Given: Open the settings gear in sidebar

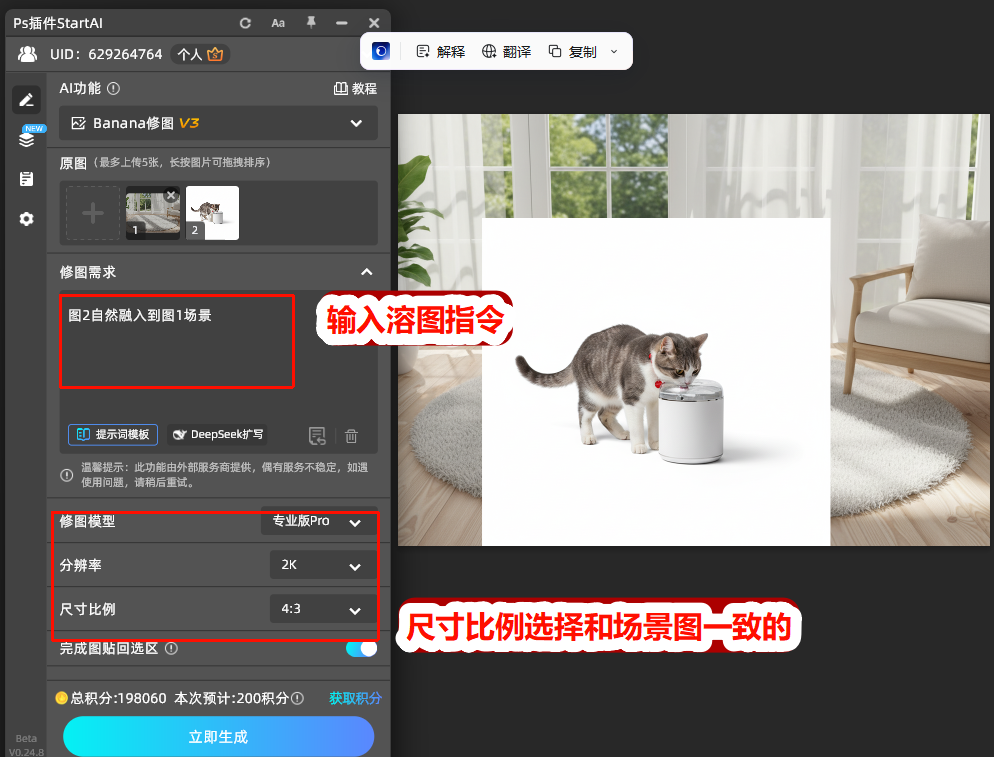Looking at the screenshot, I should [26, 219].
